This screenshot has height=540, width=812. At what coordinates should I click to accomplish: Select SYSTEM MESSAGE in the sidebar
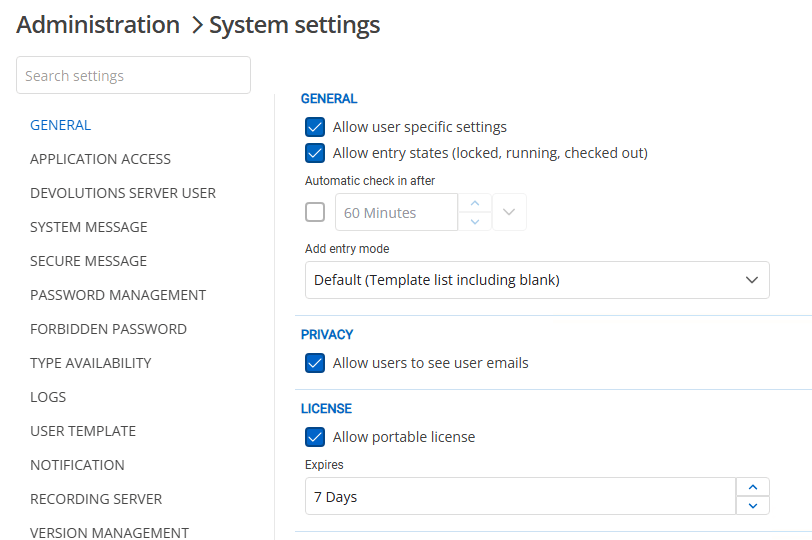tap(89, 227)
